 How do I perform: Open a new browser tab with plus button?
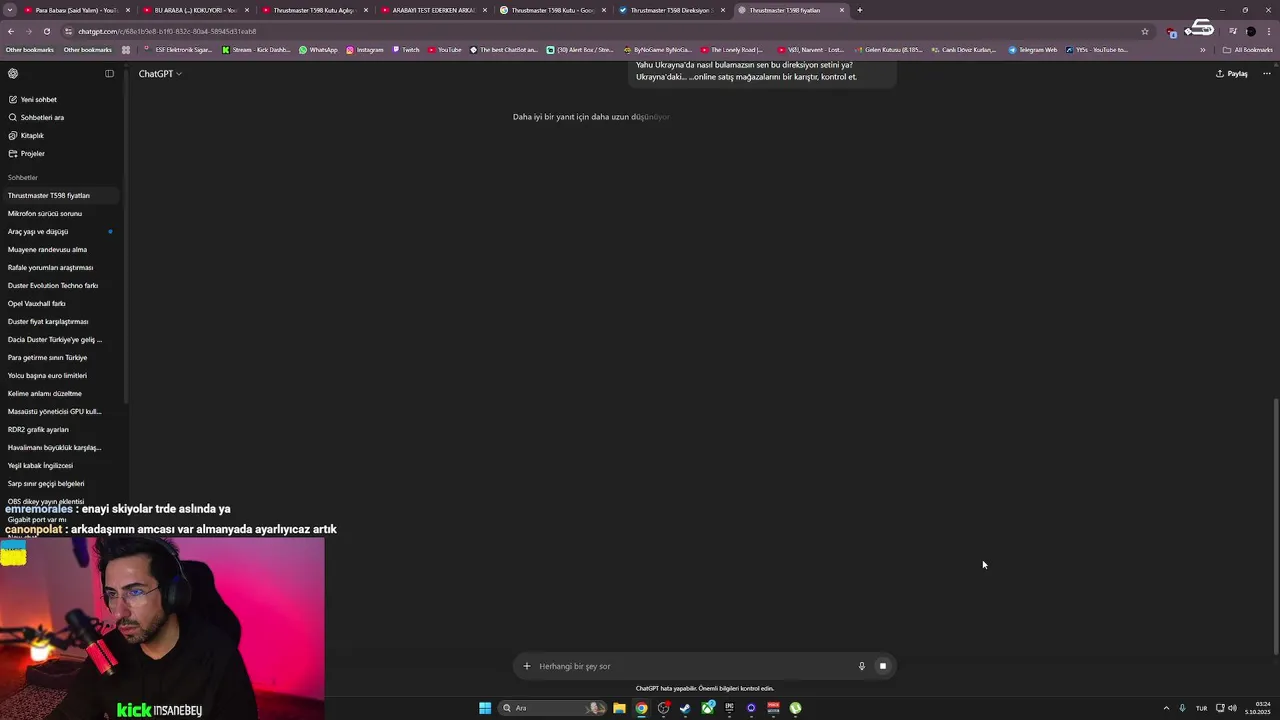[x=859, y=10]
